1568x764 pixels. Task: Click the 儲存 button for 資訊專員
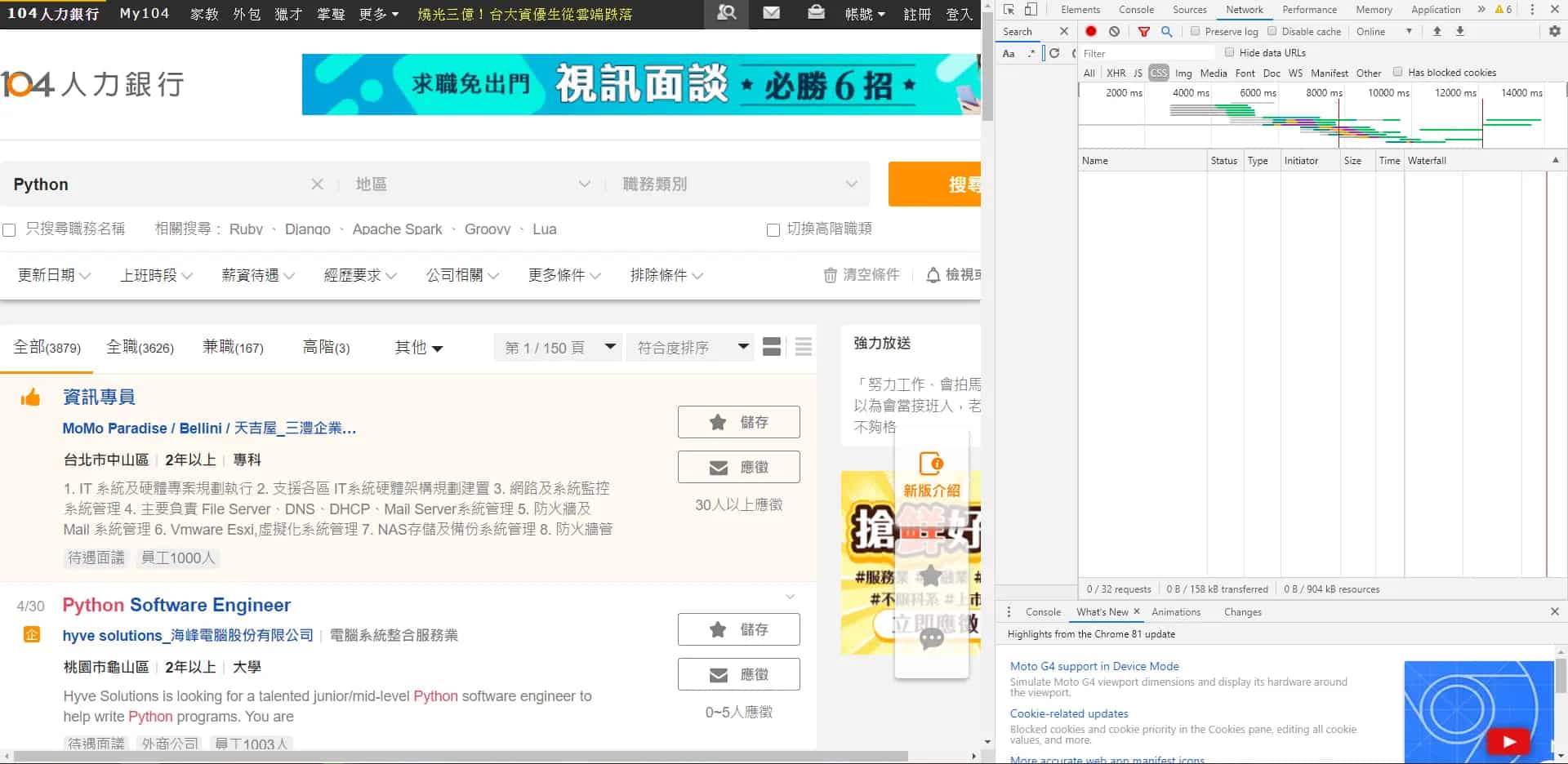coord(738,422)
